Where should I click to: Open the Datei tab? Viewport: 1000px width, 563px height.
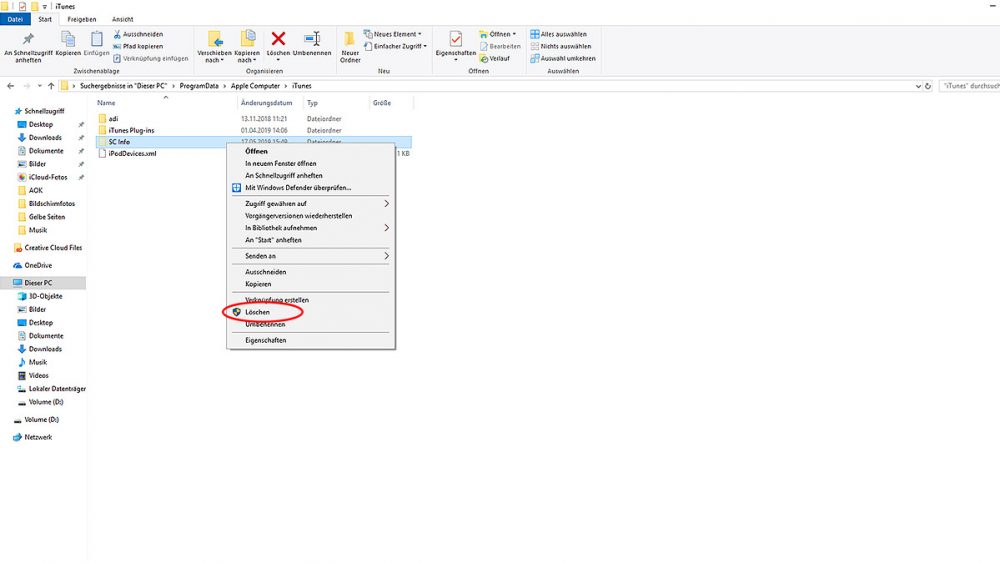tap(15, 19)
